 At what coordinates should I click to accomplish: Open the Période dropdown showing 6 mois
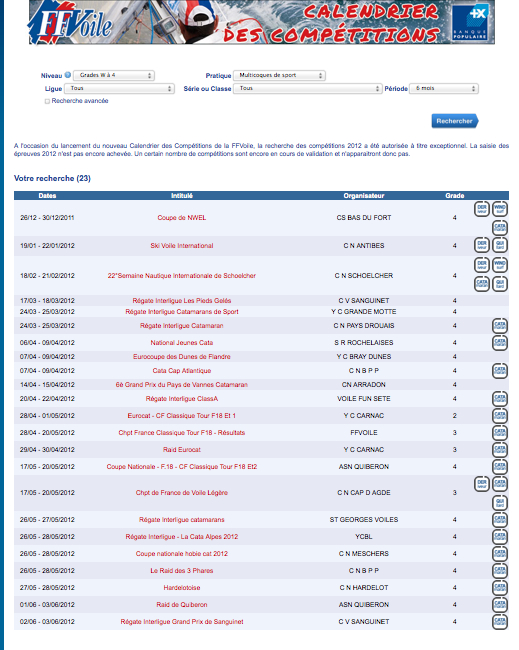click(444, 89)
